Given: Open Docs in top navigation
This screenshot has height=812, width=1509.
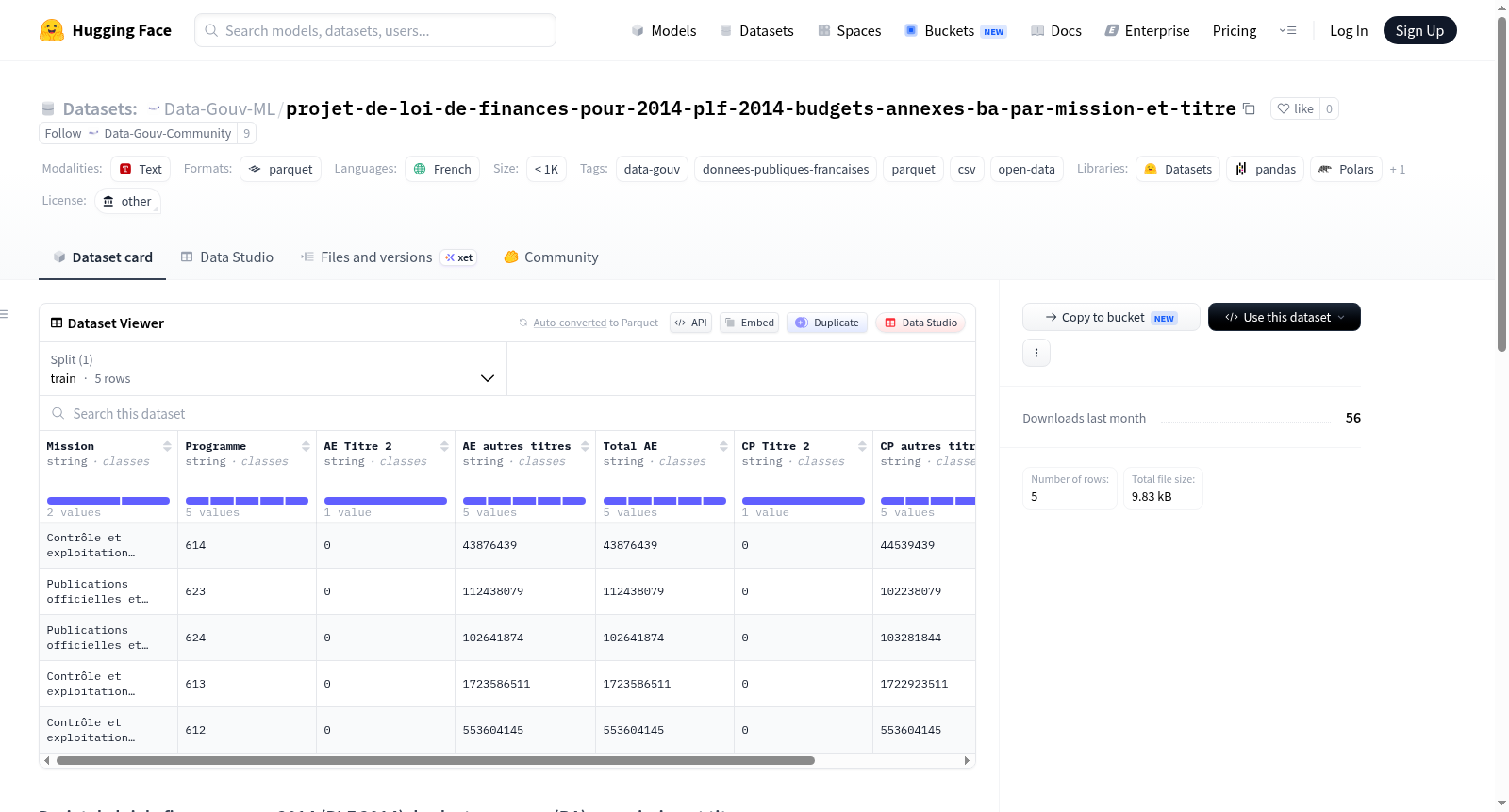Looking at the screenshot, I should pyautogui.click(x=1056, y=30).
